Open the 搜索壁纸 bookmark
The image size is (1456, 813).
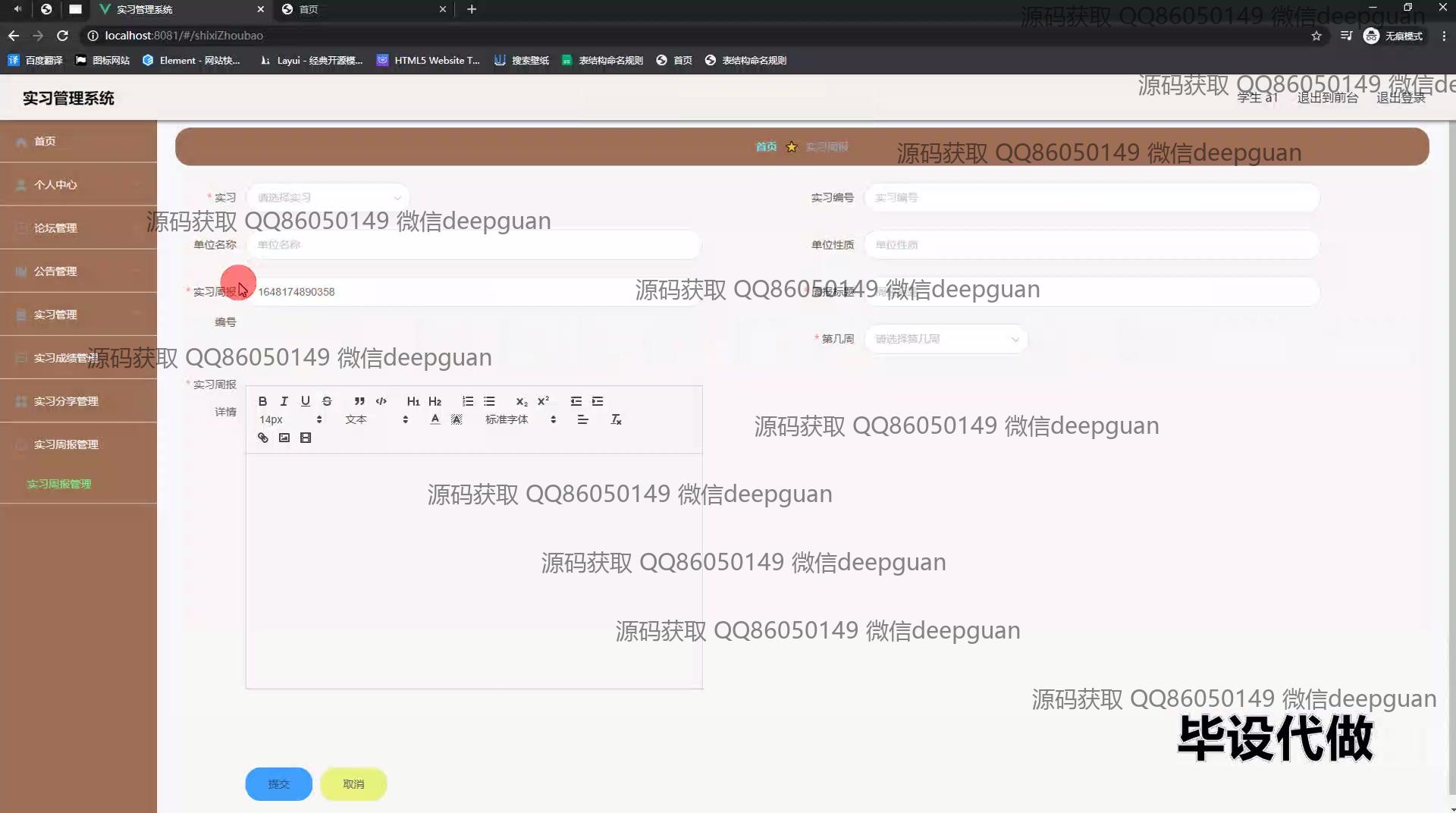click(x=522, y=60)
